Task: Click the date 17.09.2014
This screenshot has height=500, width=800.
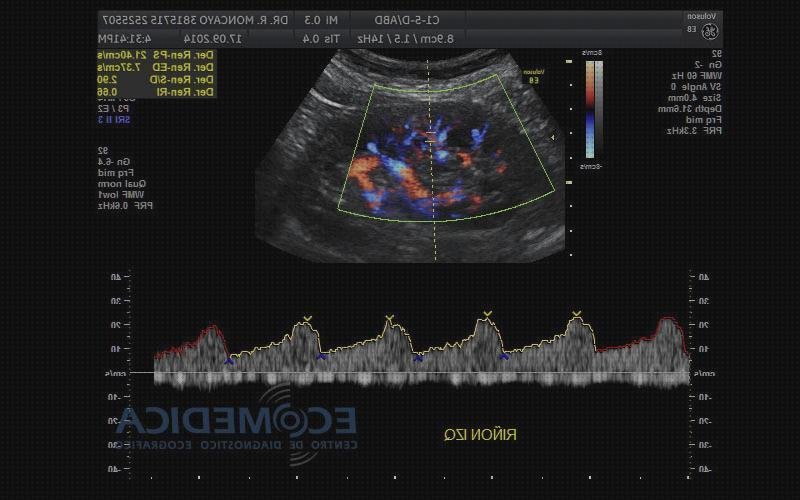Action: pyautogui.click(x=213, y=39)
